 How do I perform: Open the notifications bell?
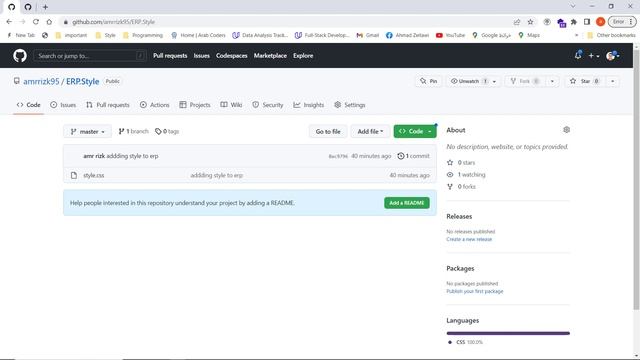click(x=578, y=55)
